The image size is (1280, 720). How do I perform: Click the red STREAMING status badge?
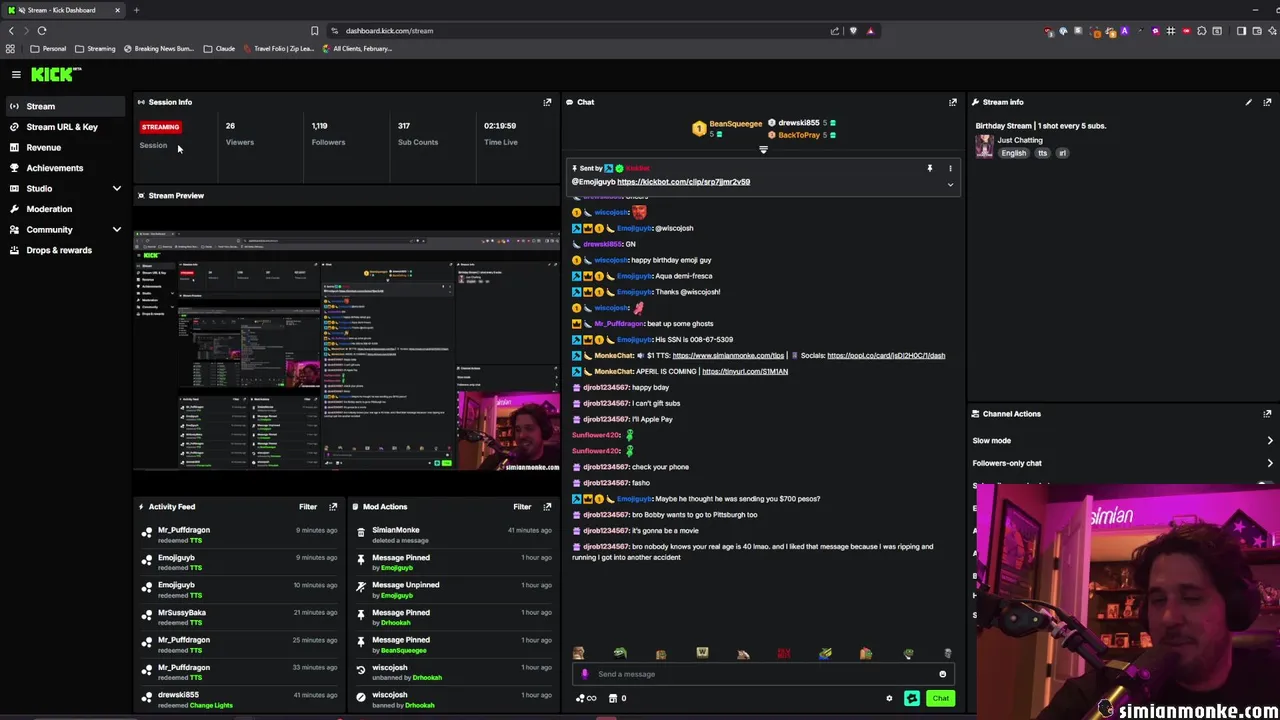[160, 127]
